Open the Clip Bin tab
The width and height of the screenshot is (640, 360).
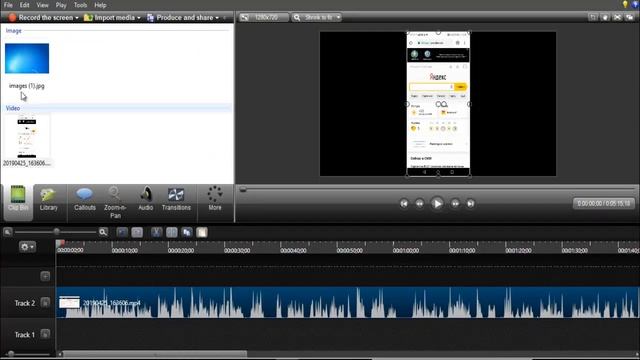pyautogui.click(x=18, y=198)
